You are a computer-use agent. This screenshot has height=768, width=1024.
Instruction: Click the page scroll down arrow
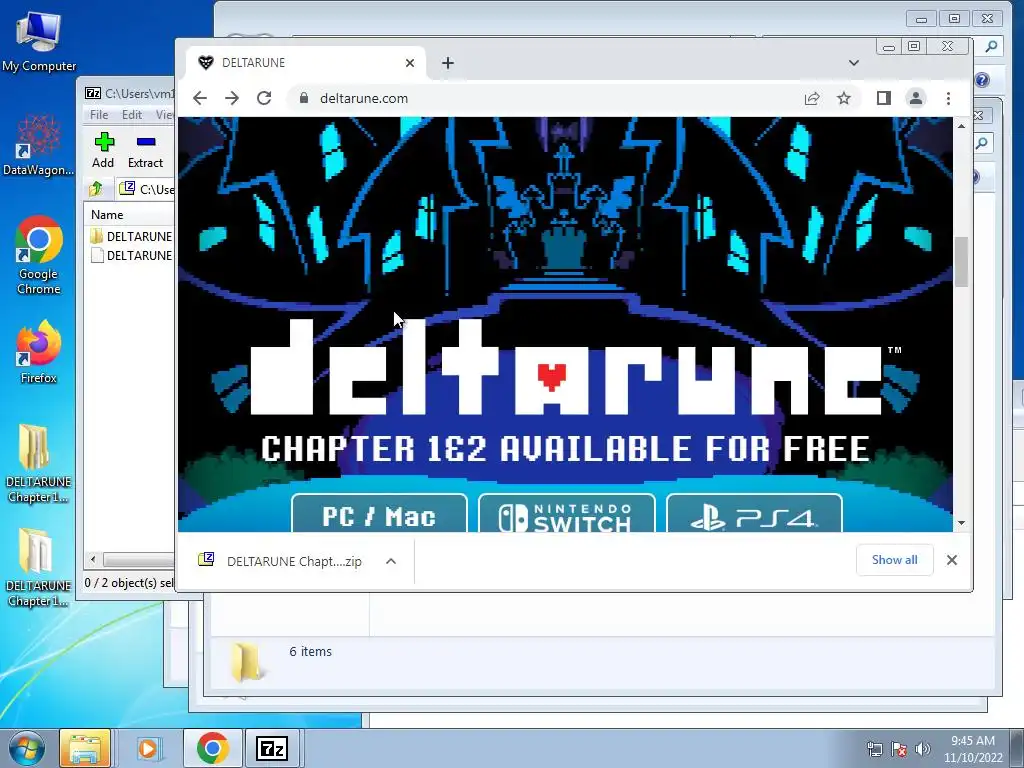tap(961, 523)
